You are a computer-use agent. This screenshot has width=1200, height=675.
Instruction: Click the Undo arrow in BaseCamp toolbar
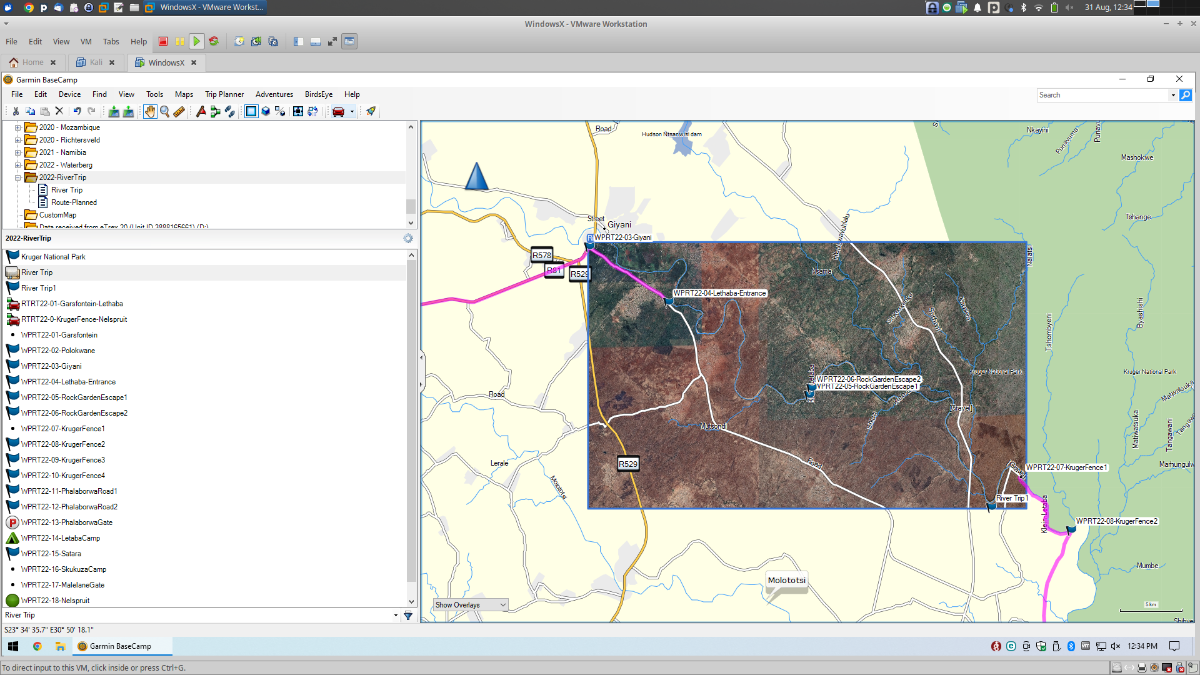pyautogui.click(x=77, y=111)
